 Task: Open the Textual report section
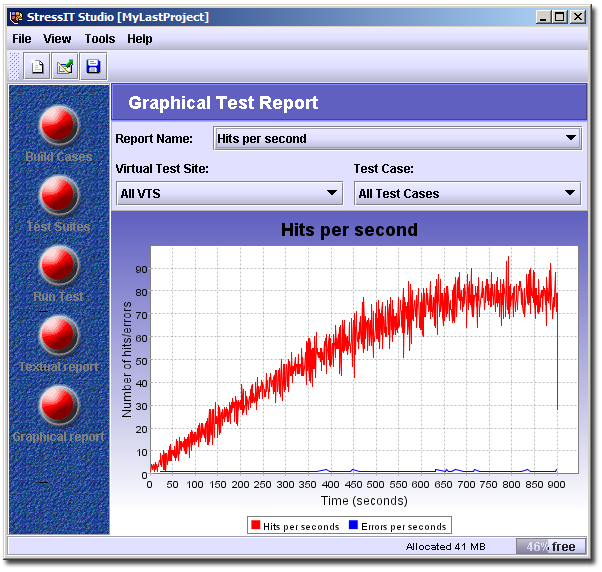click(x=59, y=336)
